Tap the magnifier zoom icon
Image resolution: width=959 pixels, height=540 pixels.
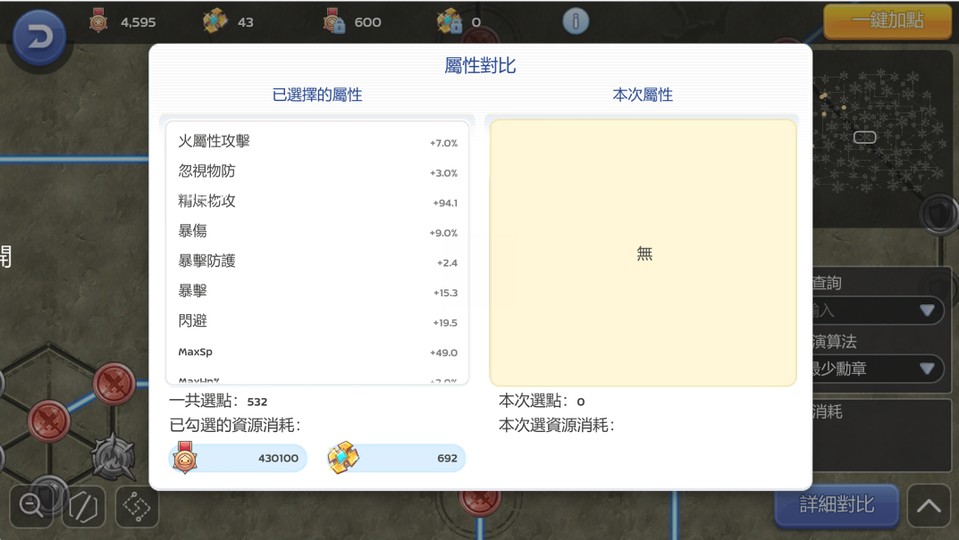[31, 506]
